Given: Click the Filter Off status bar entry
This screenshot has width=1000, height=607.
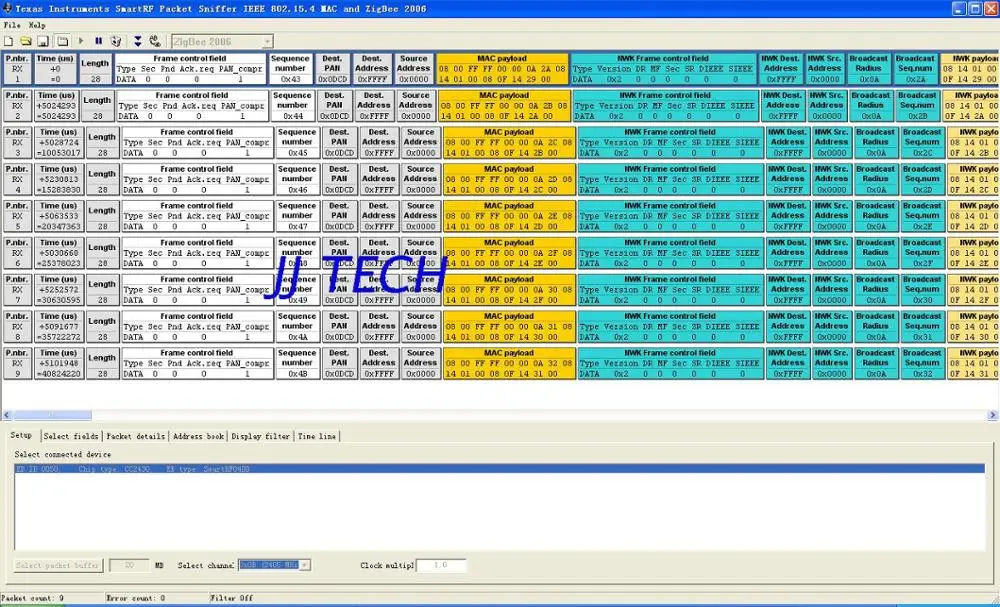Looking at the screenshot, I should tap(232, 598).
